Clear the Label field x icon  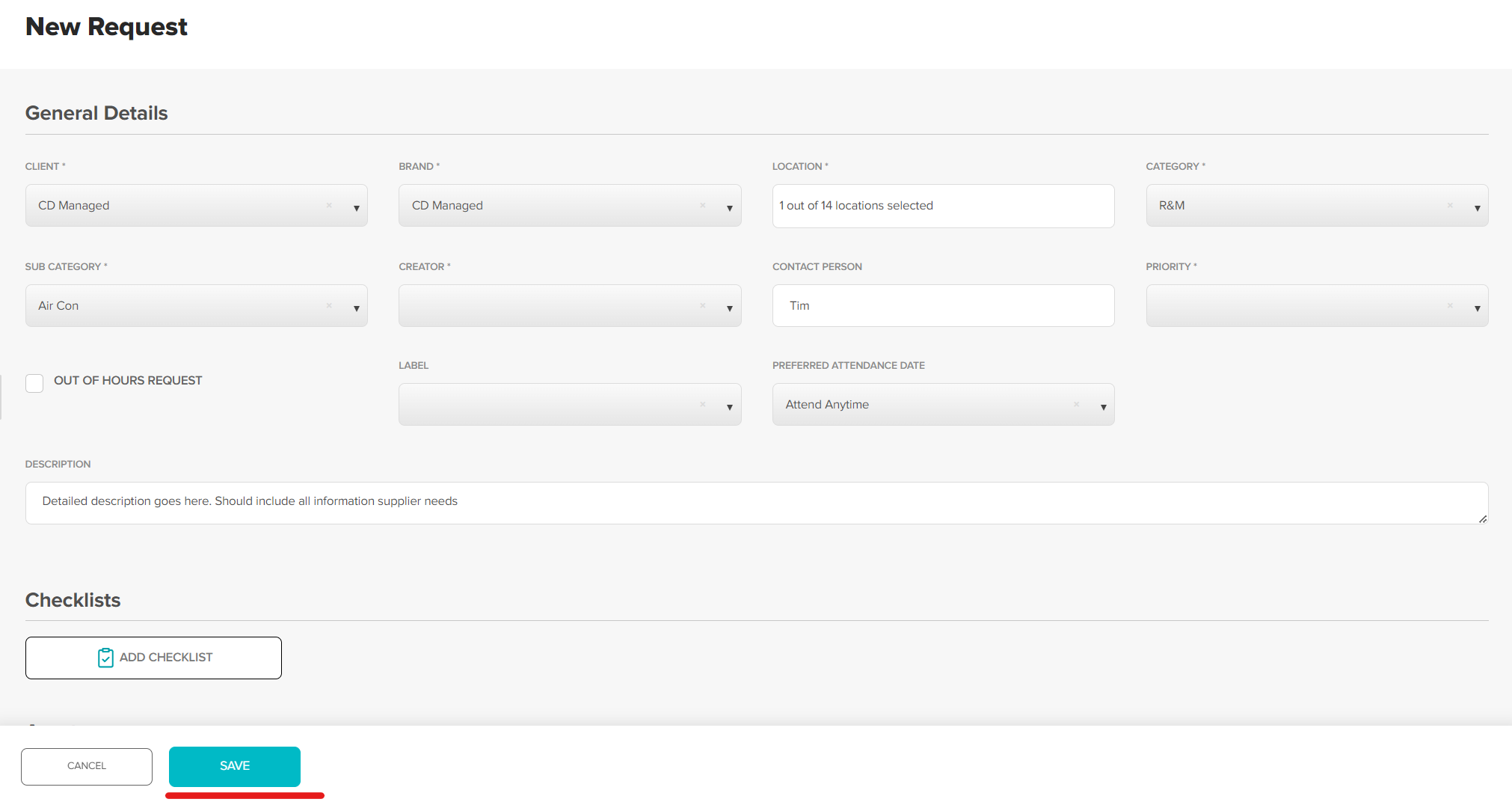pos(703,404)
